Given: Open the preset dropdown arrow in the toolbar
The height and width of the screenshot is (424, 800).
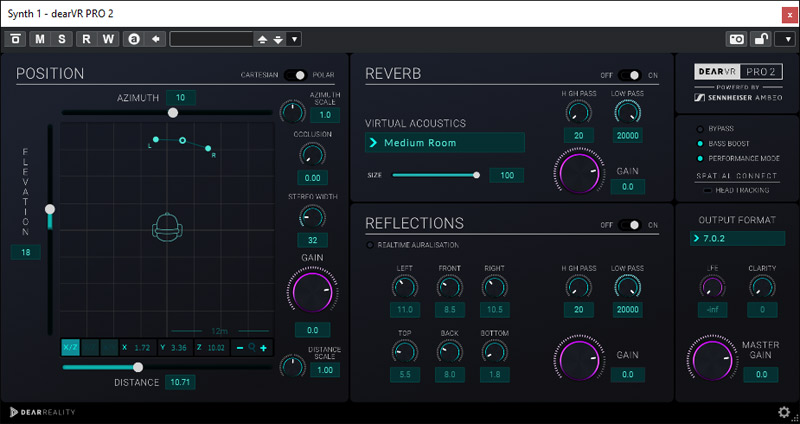Looking at the screenshot, I should [293, 39].
